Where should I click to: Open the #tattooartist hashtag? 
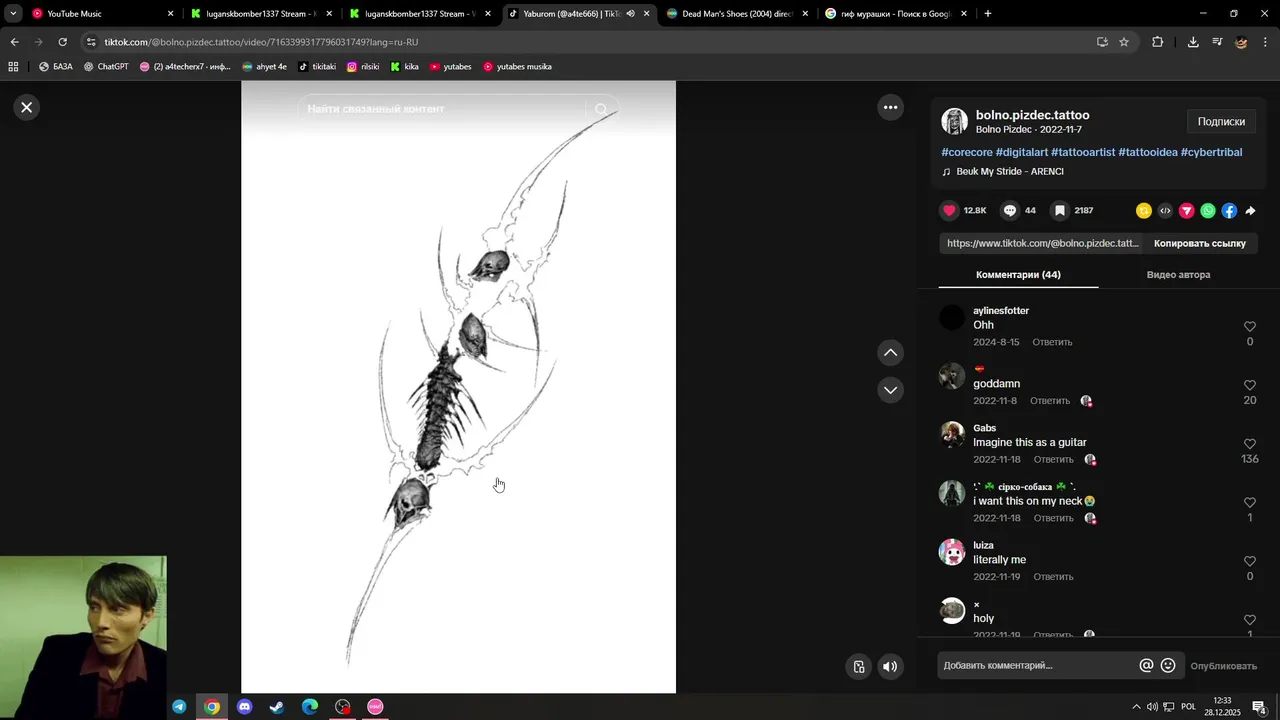1082,152
